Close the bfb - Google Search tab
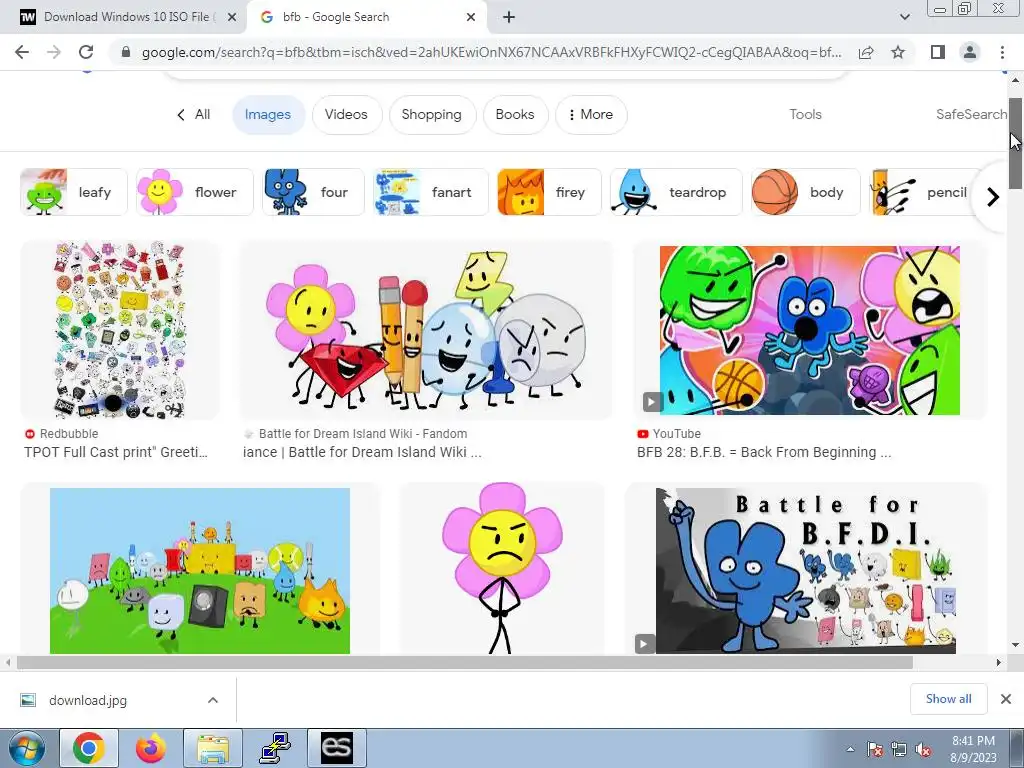The width and height of the screenshot is (1024, 768). pos(471,18)
